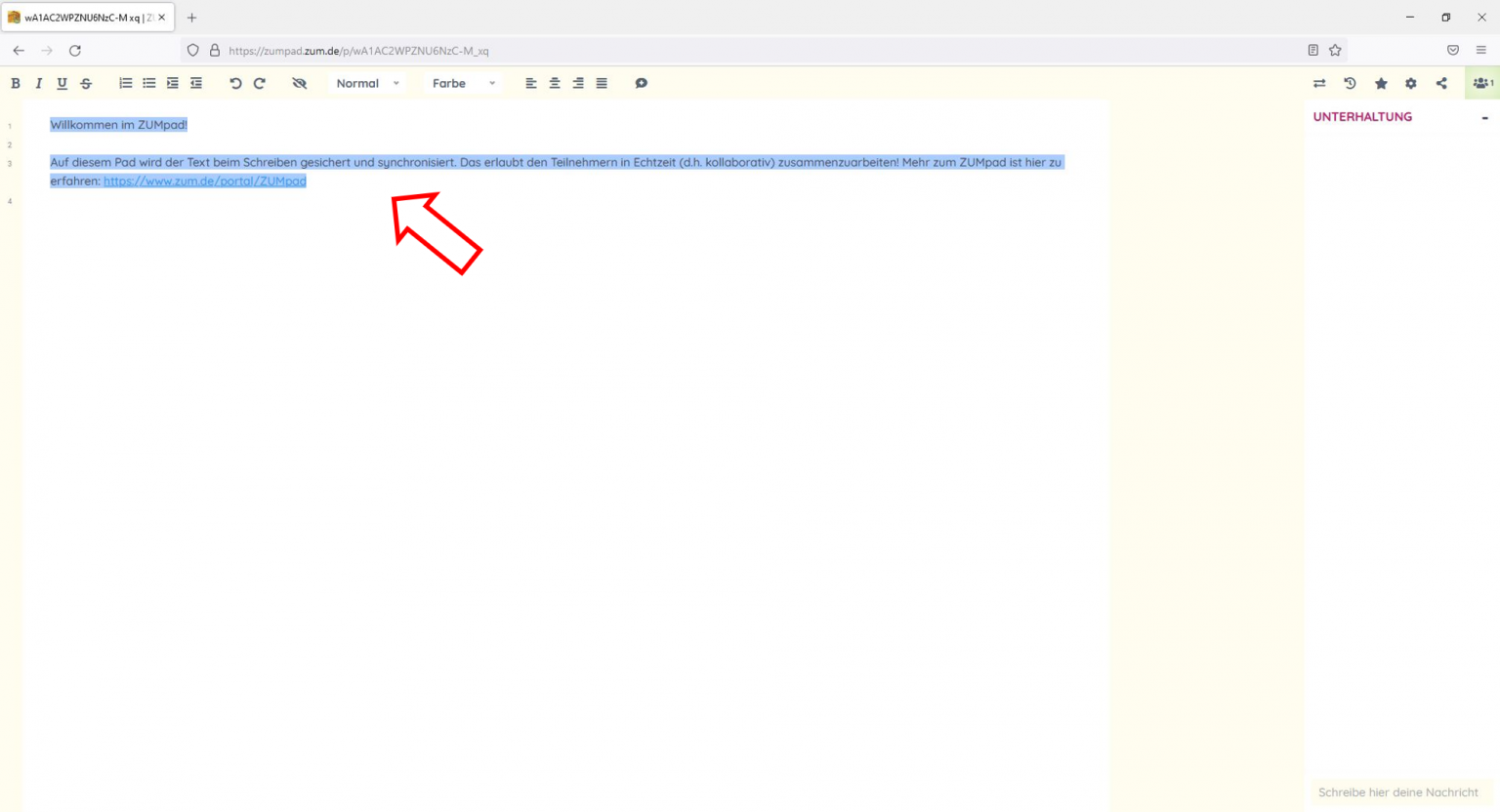Center-align the selected text
The height and width of the screenshot is (812, 1500).
tap(555, 84)
